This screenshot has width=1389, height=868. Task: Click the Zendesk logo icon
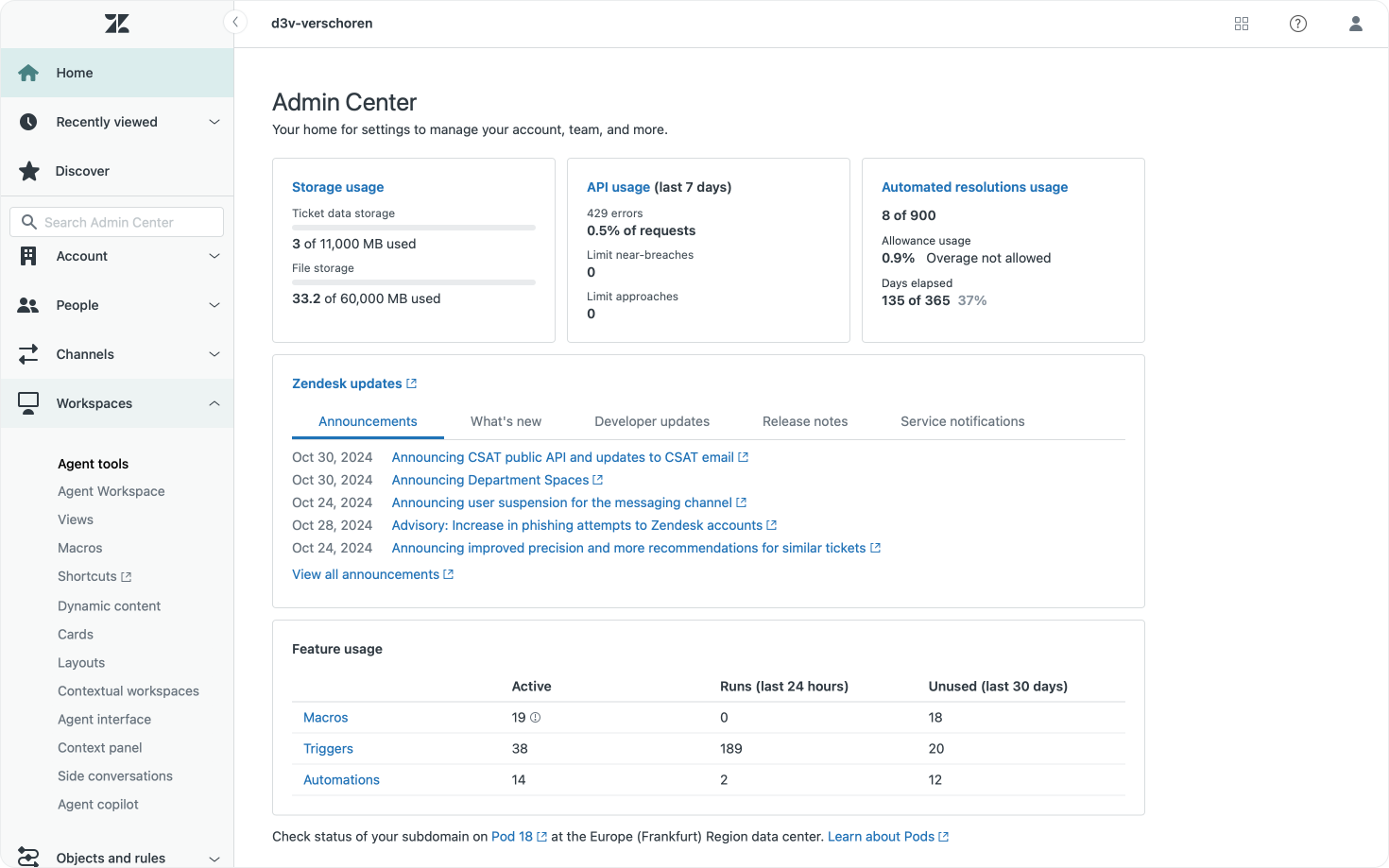coord(117,24)
